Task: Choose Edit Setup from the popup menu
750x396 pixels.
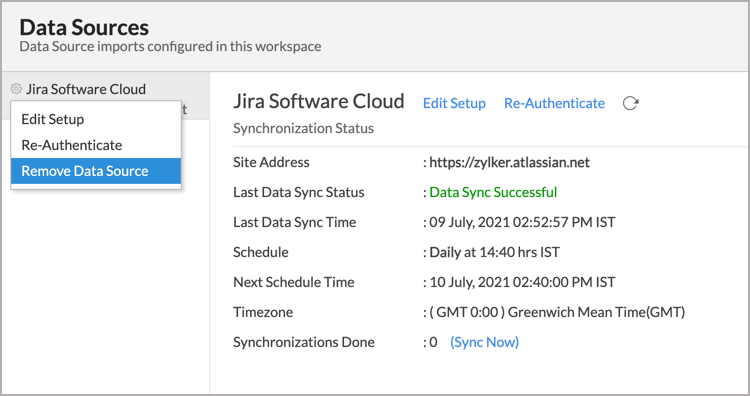Action: [x=53, y=119]
